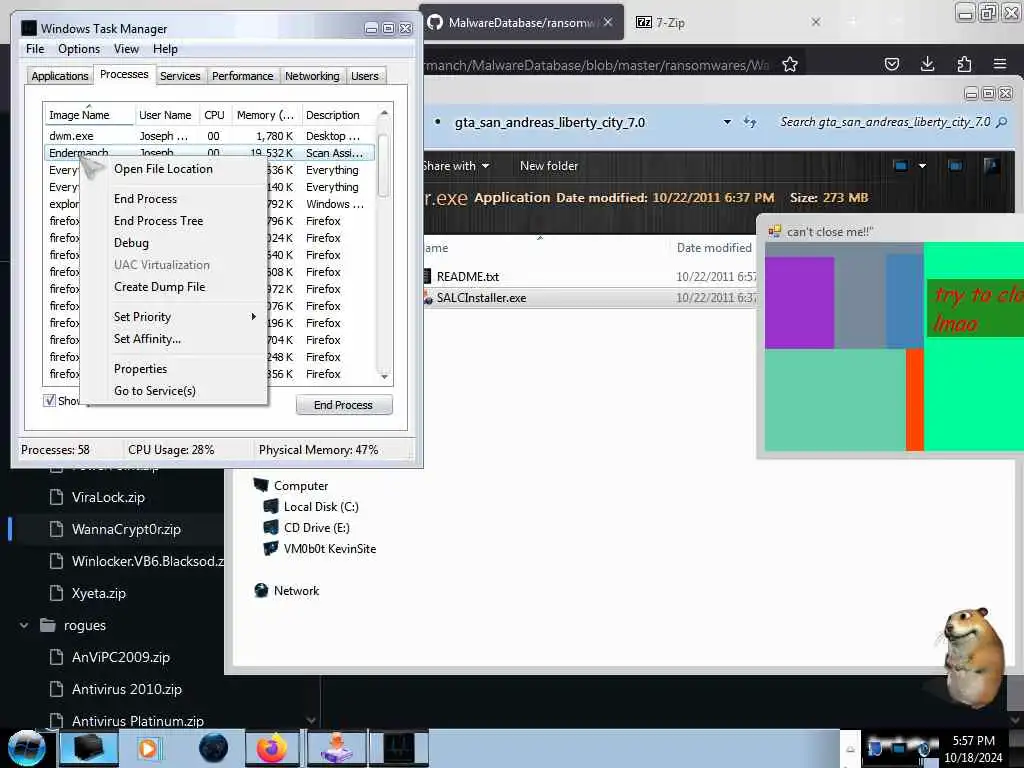Image resolution: width=1024 pixels, height=768 pixels.
Task: Toggle Show processes from all users checkbox
Action: click(x=50, y=400)
